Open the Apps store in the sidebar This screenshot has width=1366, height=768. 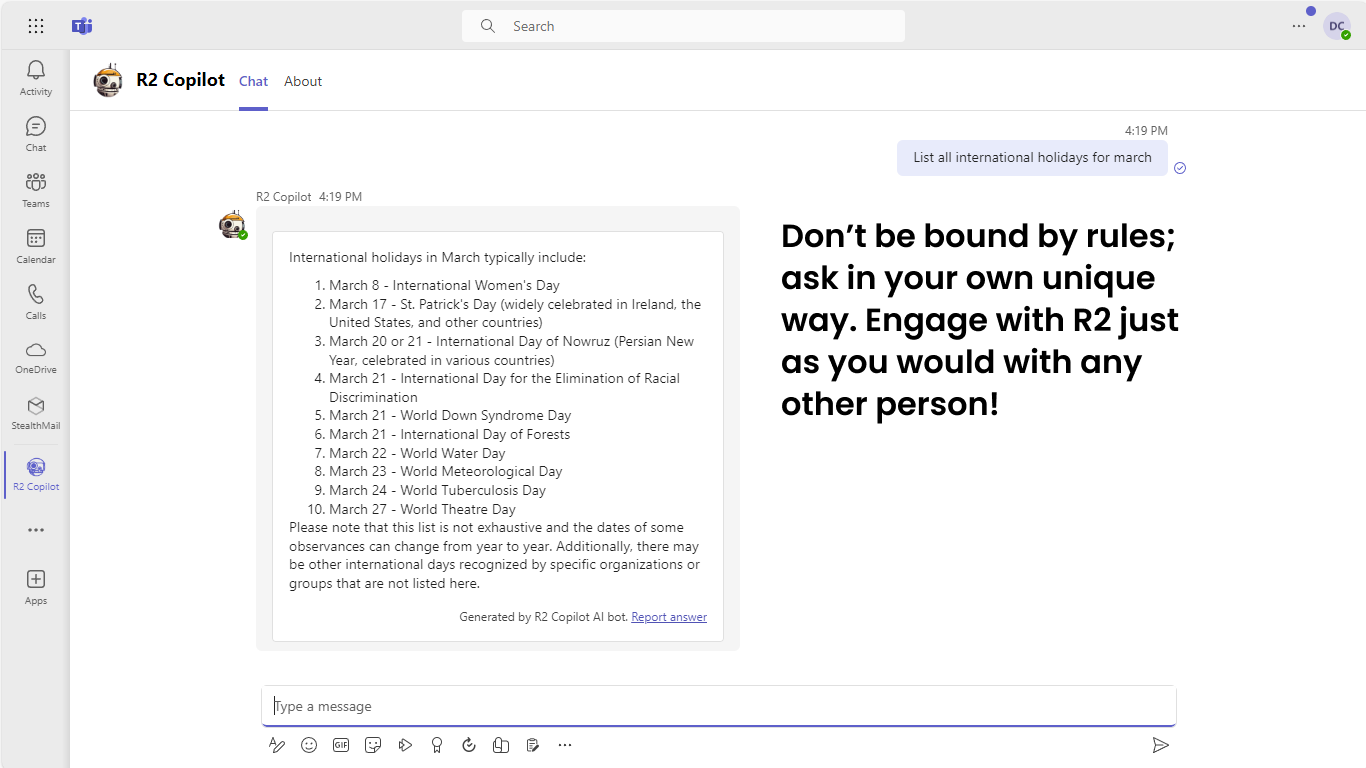36,587
